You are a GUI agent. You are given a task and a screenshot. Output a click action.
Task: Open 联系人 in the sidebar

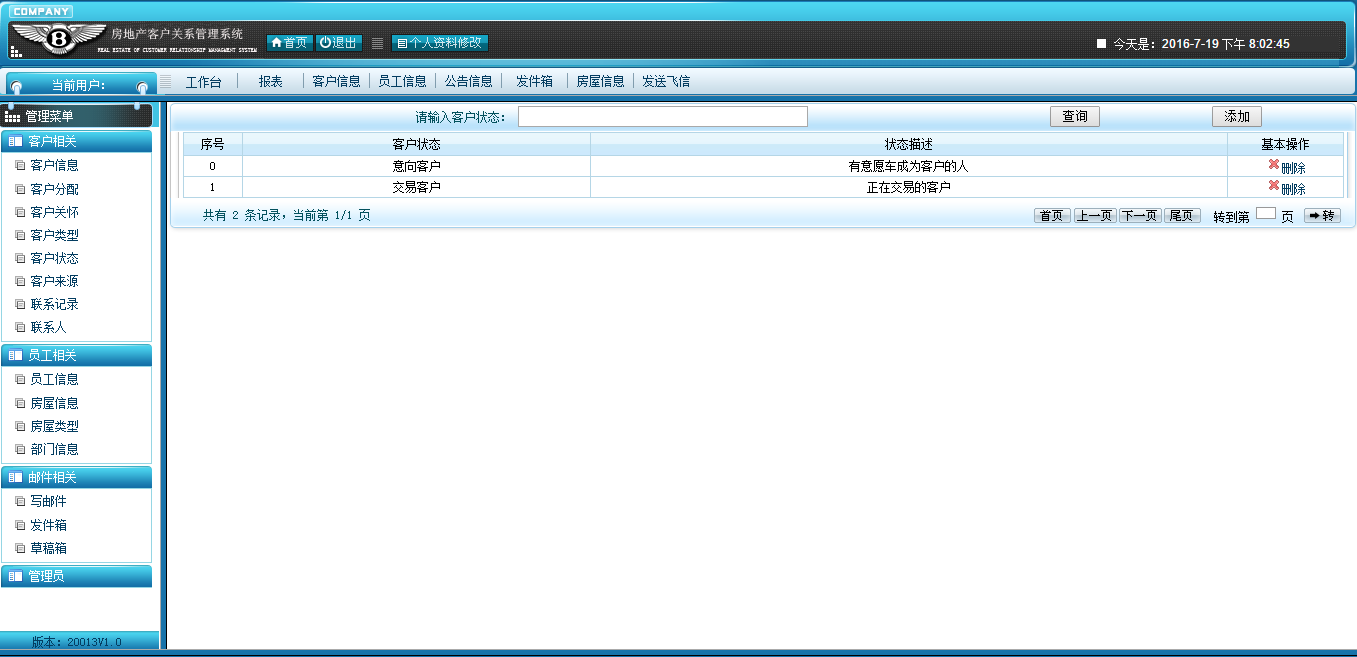pyautogui.click(x=48, y=328)
